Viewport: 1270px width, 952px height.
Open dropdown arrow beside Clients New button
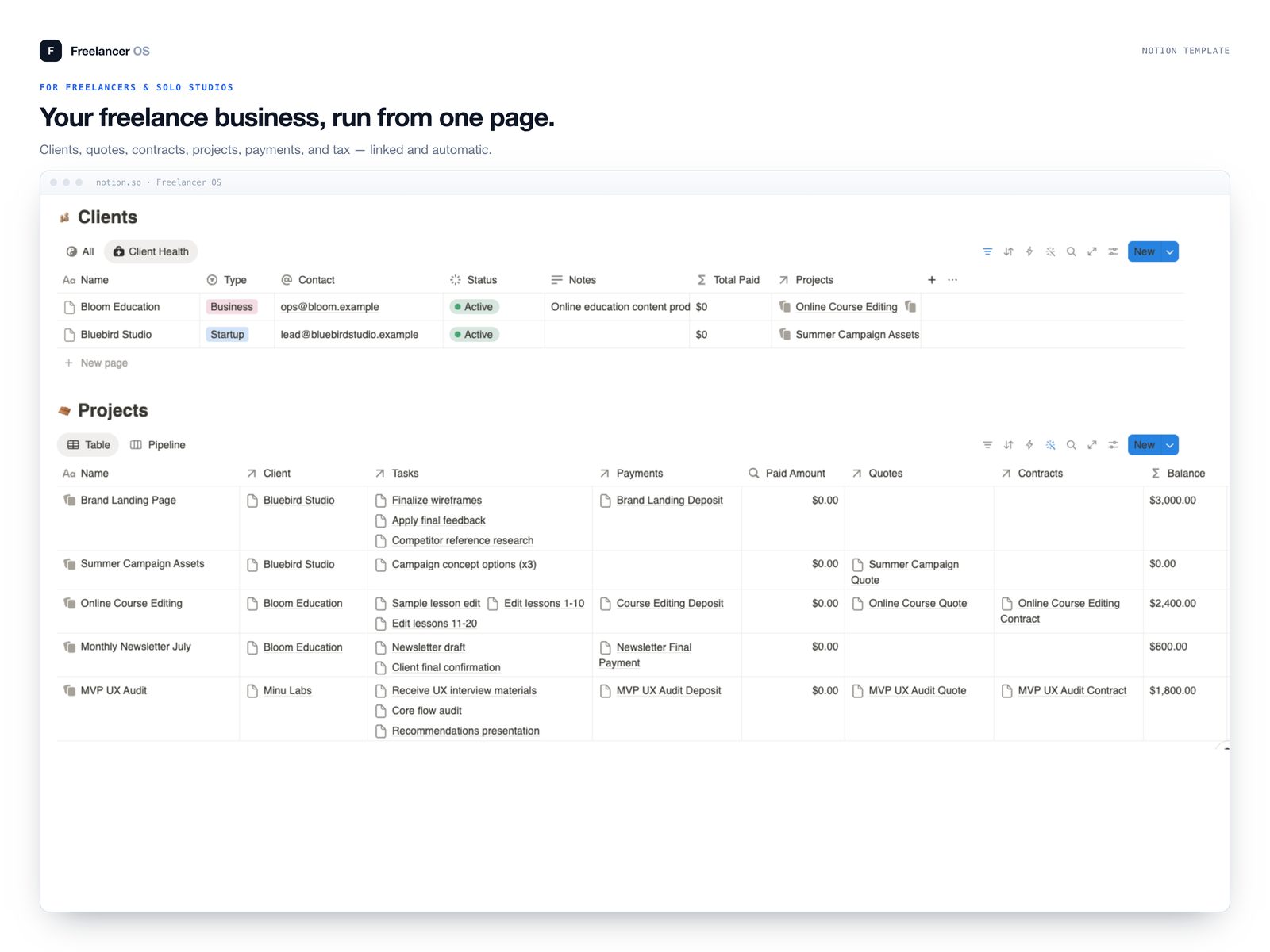(1170, 251)
